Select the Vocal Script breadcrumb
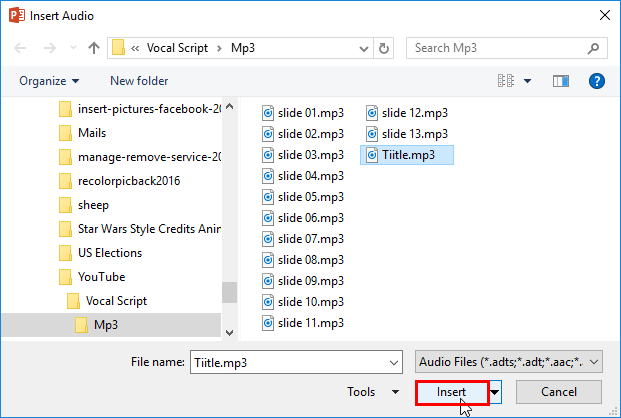Image resolution: width=621 pixels, height=418 pixels. [x=177, y=48]
